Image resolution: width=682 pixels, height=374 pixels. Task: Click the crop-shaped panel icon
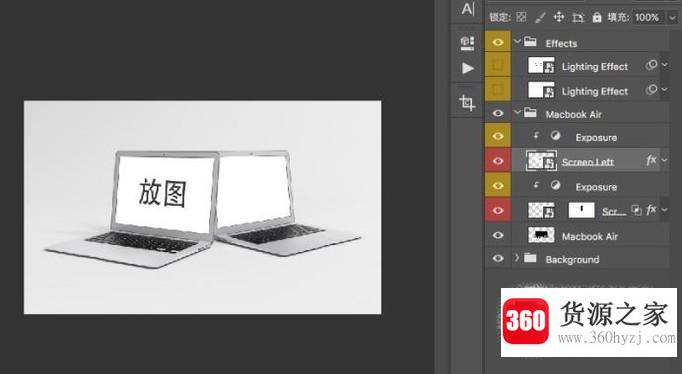coord(467,103)
